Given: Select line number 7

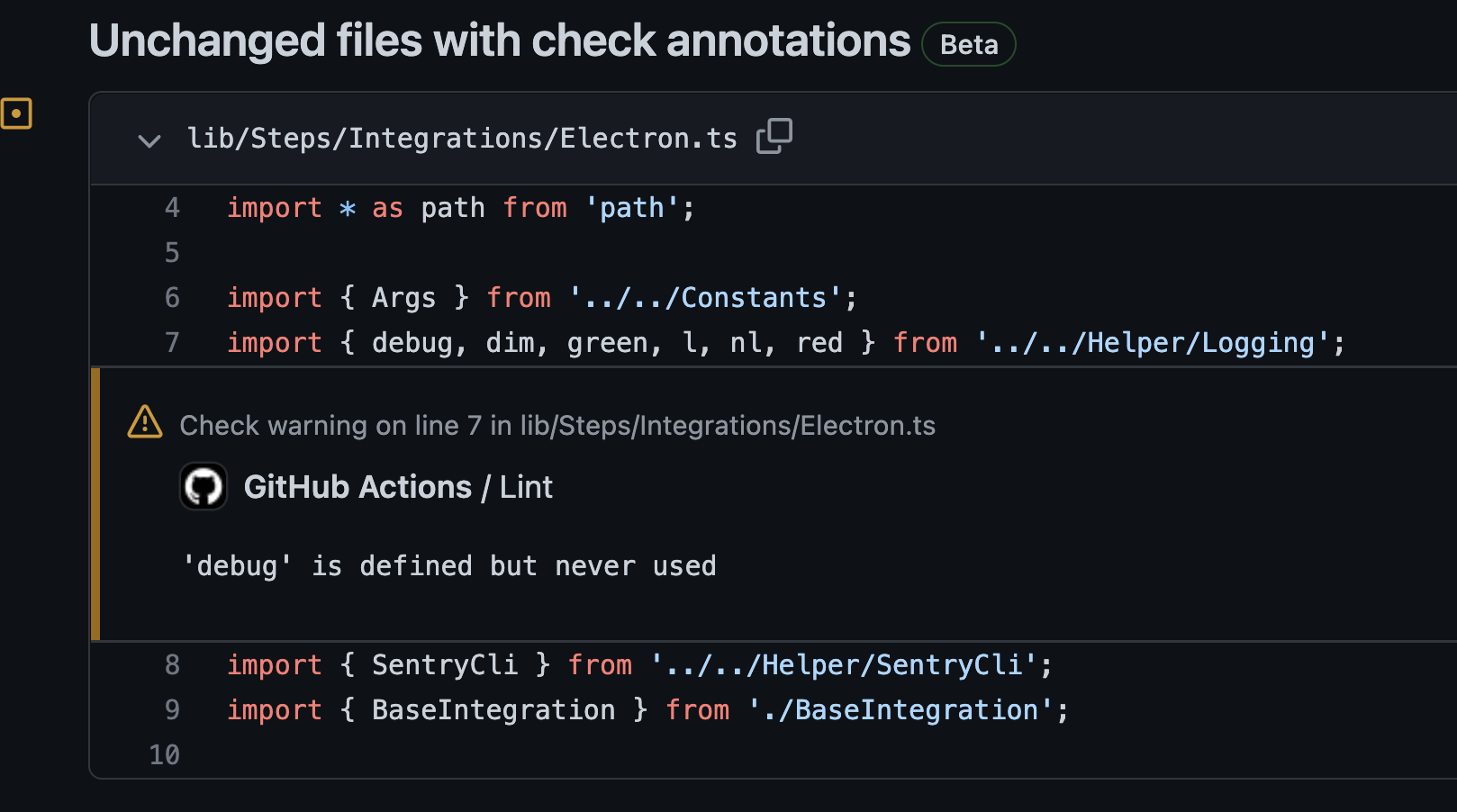Looking at the screenshot, I should point(172,343).
